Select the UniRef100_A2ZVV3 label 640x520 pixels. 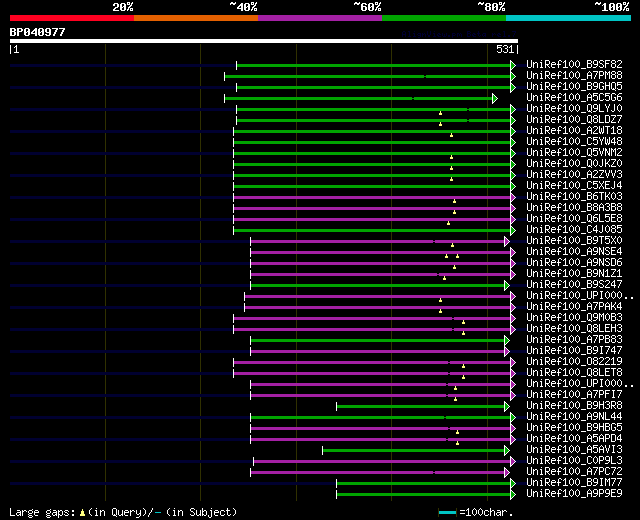[574, 175]
